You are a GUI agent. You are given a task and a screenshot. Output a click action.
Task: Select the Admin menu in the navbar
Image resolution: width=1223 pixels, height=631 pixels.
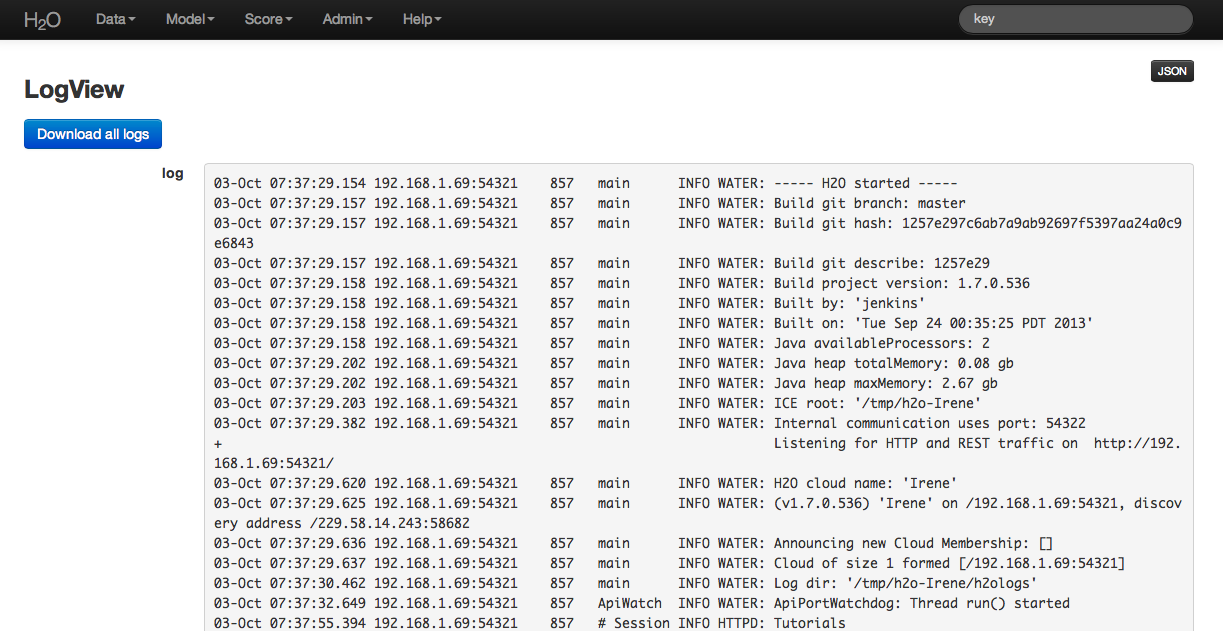(346, 19)
